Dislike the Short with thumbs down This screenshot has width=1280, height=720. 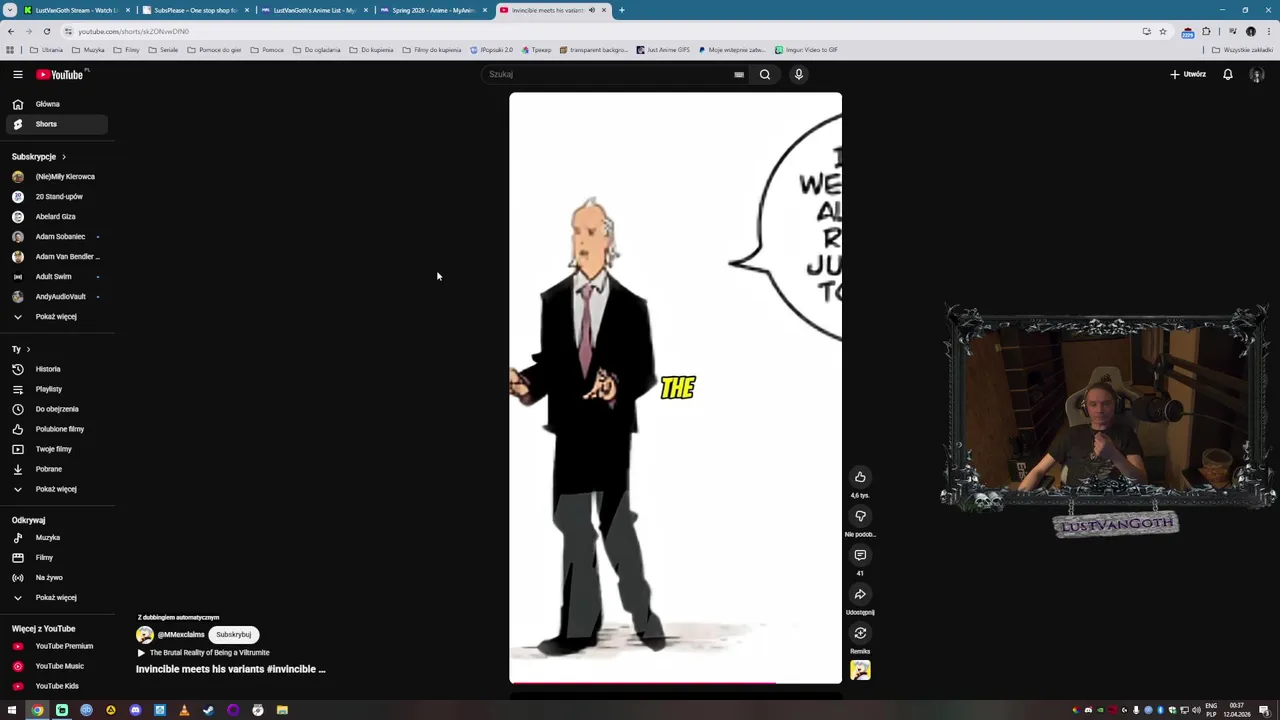(860, 516)
